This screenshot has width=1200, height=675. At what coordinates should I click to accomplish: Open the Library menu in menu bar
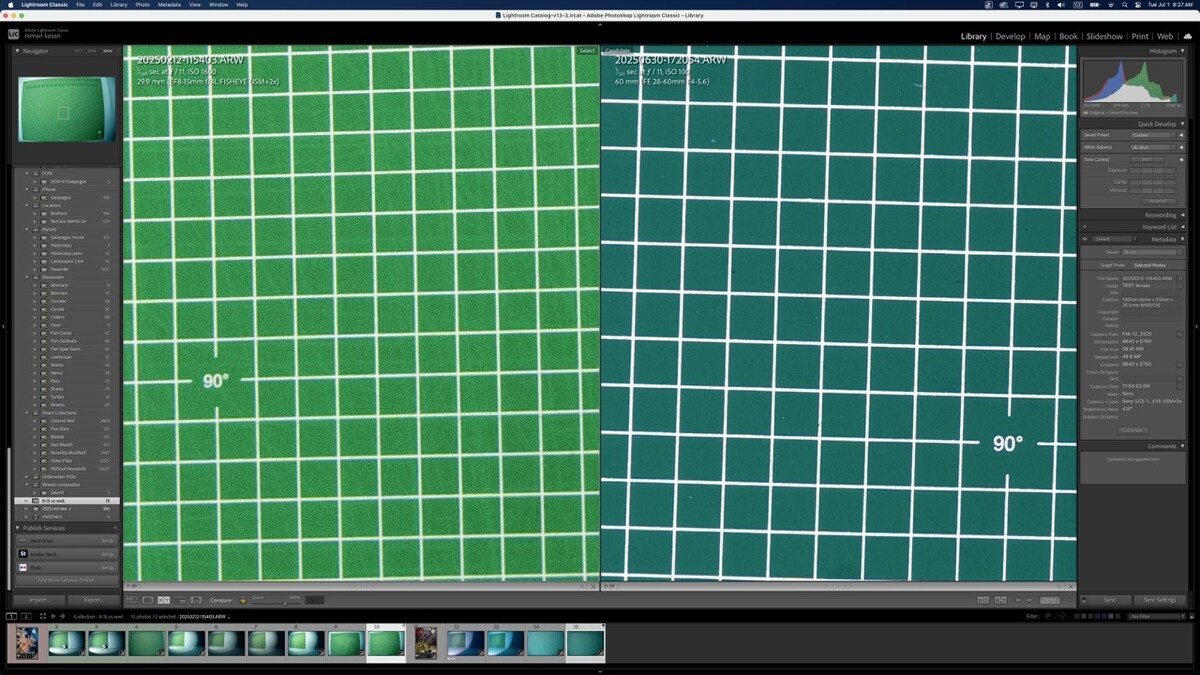coord(118,5)
